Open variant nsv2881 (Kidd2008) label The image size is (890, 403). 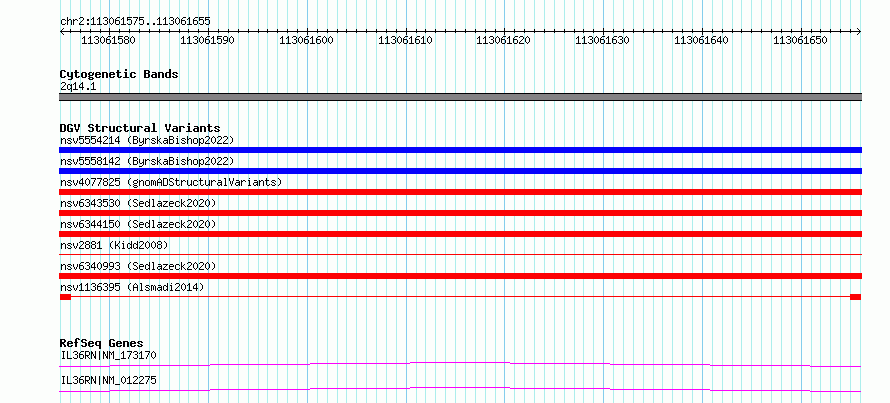[114, 245]
